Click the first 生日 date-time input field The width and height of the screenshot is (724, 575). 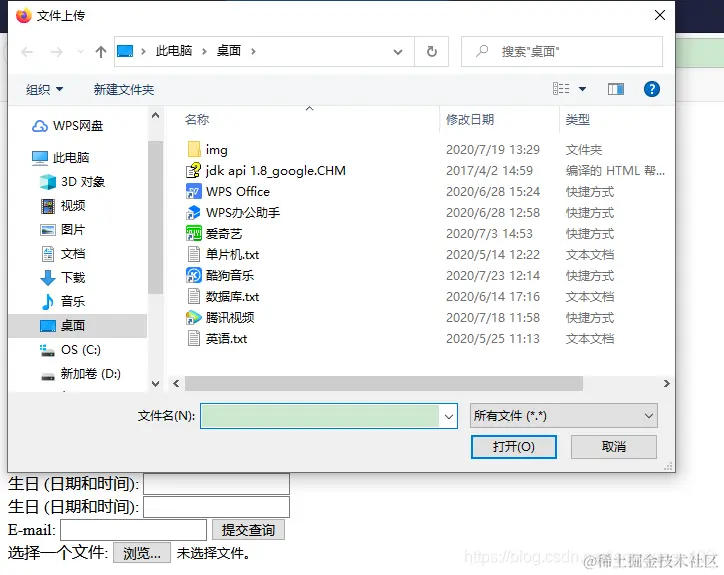pyautogui.click(x=217, y=484)
